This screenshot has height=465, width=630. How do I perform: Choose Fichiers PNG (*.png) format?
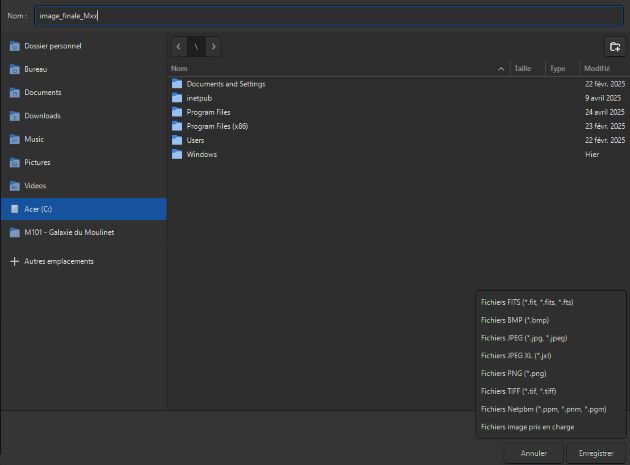point(514,373)
